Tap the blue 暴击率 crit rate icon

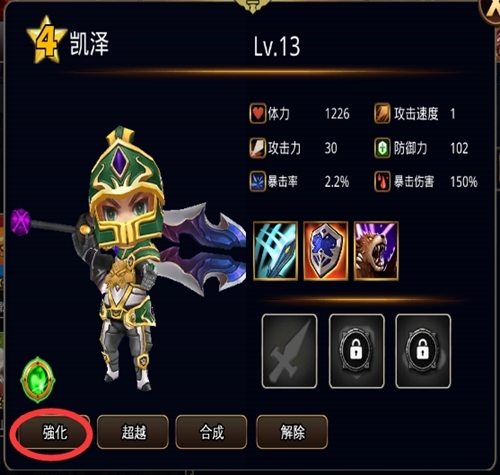click(x=258, y=181)
